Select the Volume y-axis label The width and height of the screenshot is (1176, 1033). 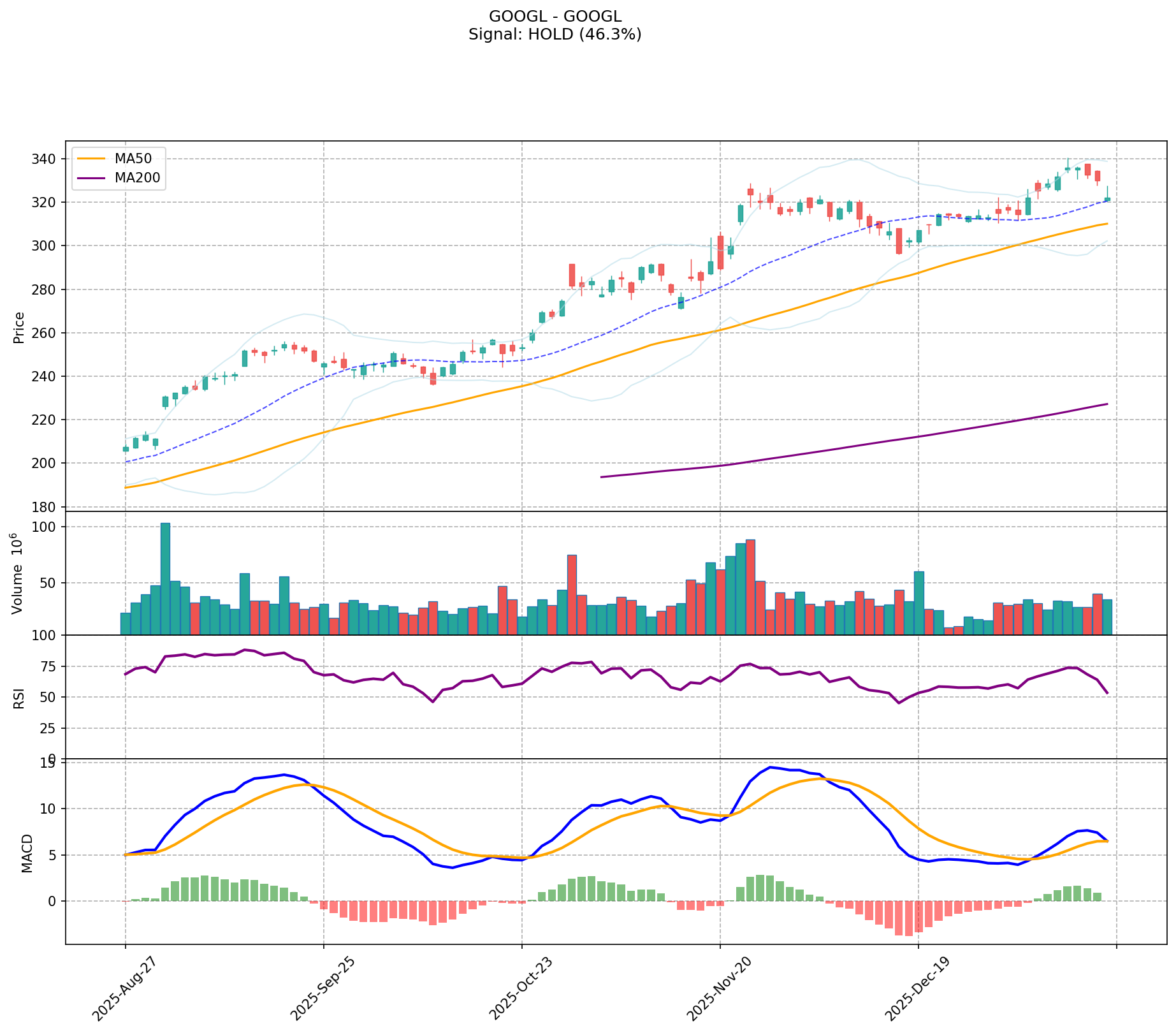(x=18, y=573)
